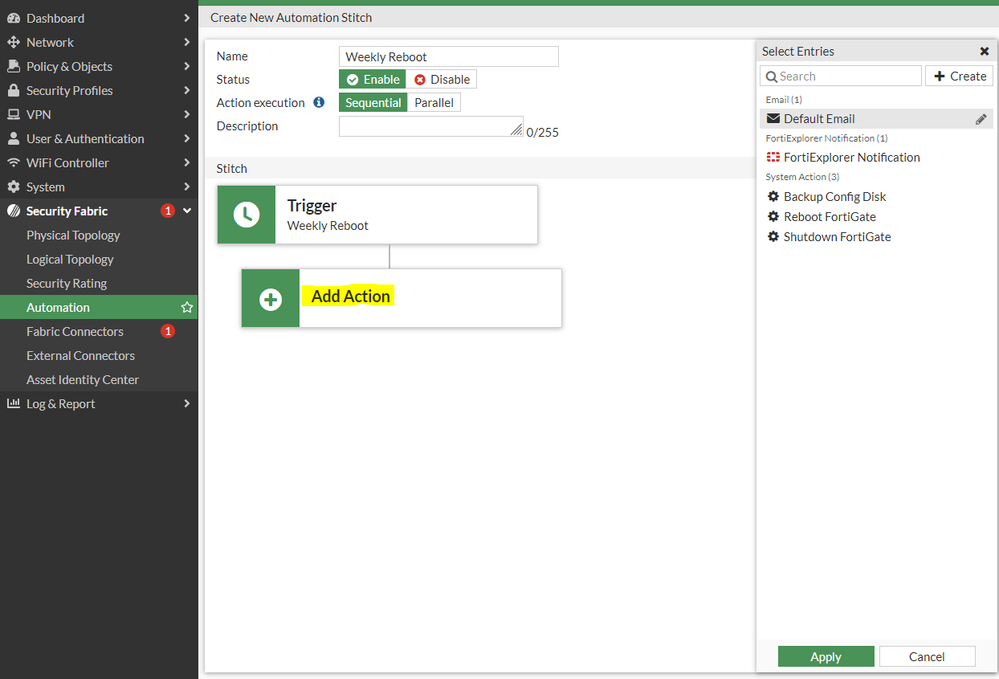Click Create in Select Entries
This screenshot has height=679, width=999.
[x=959, y=76]
